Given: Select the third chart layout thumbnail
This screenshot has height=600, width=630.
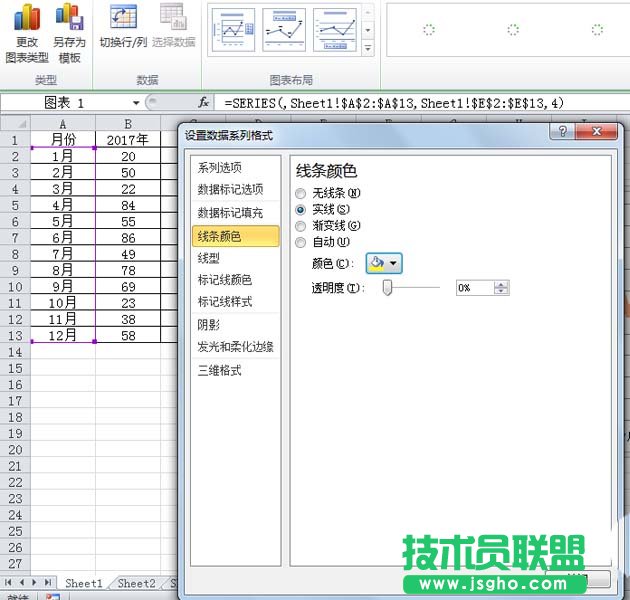Looking at the screenshot, I should pos(335,30).
